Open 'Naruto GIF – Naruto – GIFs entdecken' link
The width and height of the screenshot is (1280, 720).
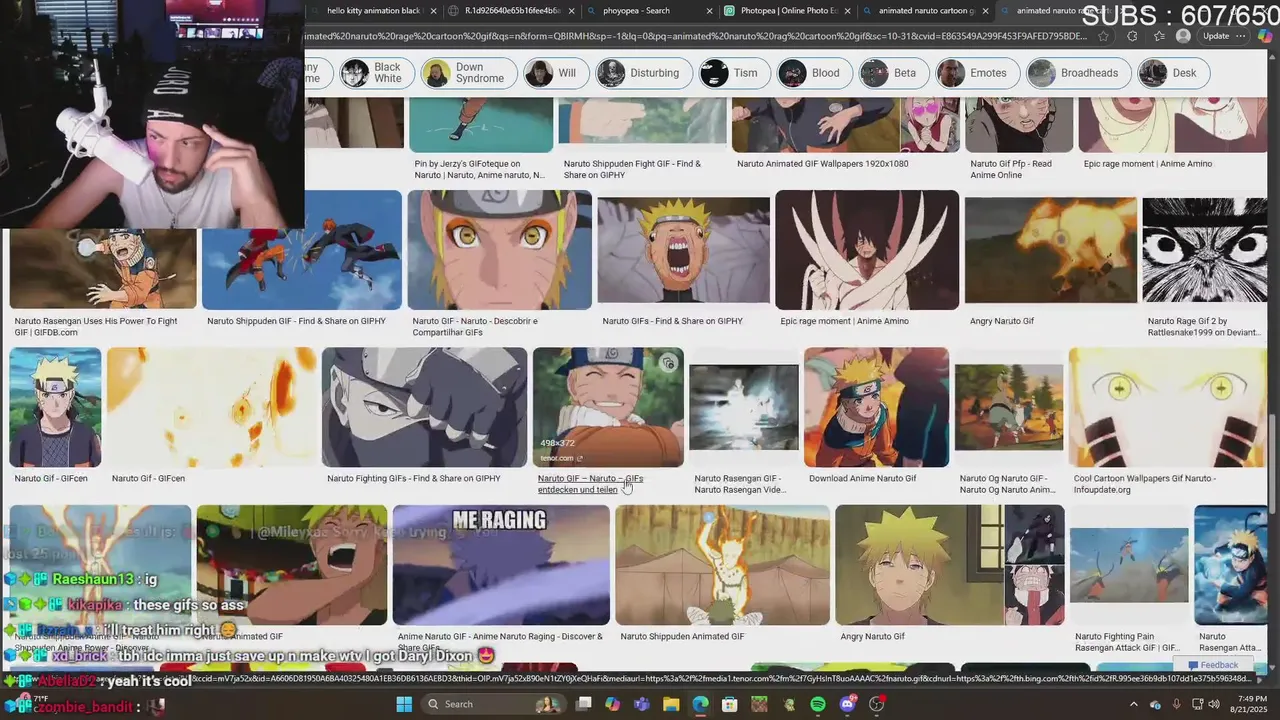point(590,484)
